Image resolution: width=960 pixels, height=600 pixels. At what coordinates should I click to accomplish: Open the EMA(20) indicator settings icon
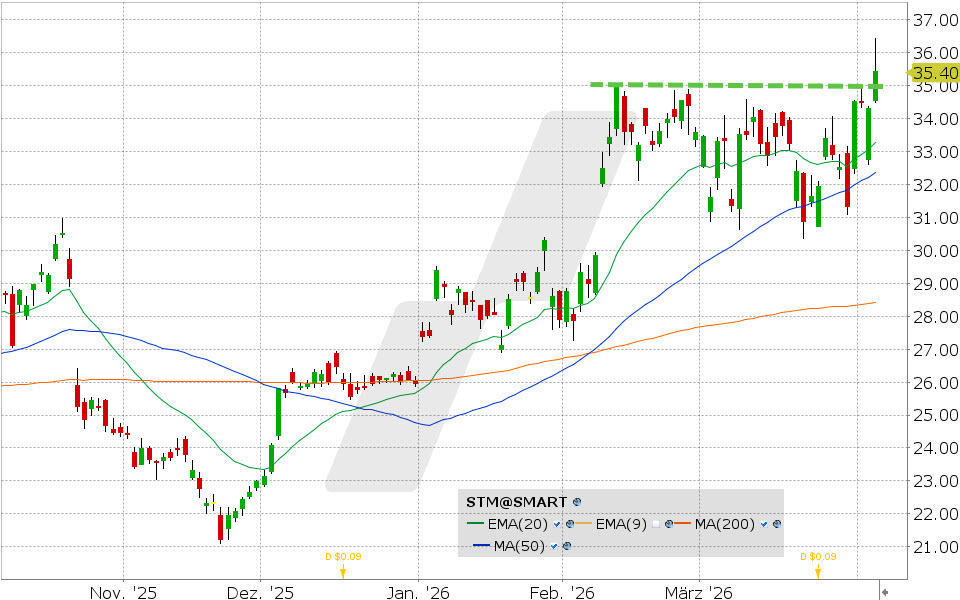coord(569,524)
